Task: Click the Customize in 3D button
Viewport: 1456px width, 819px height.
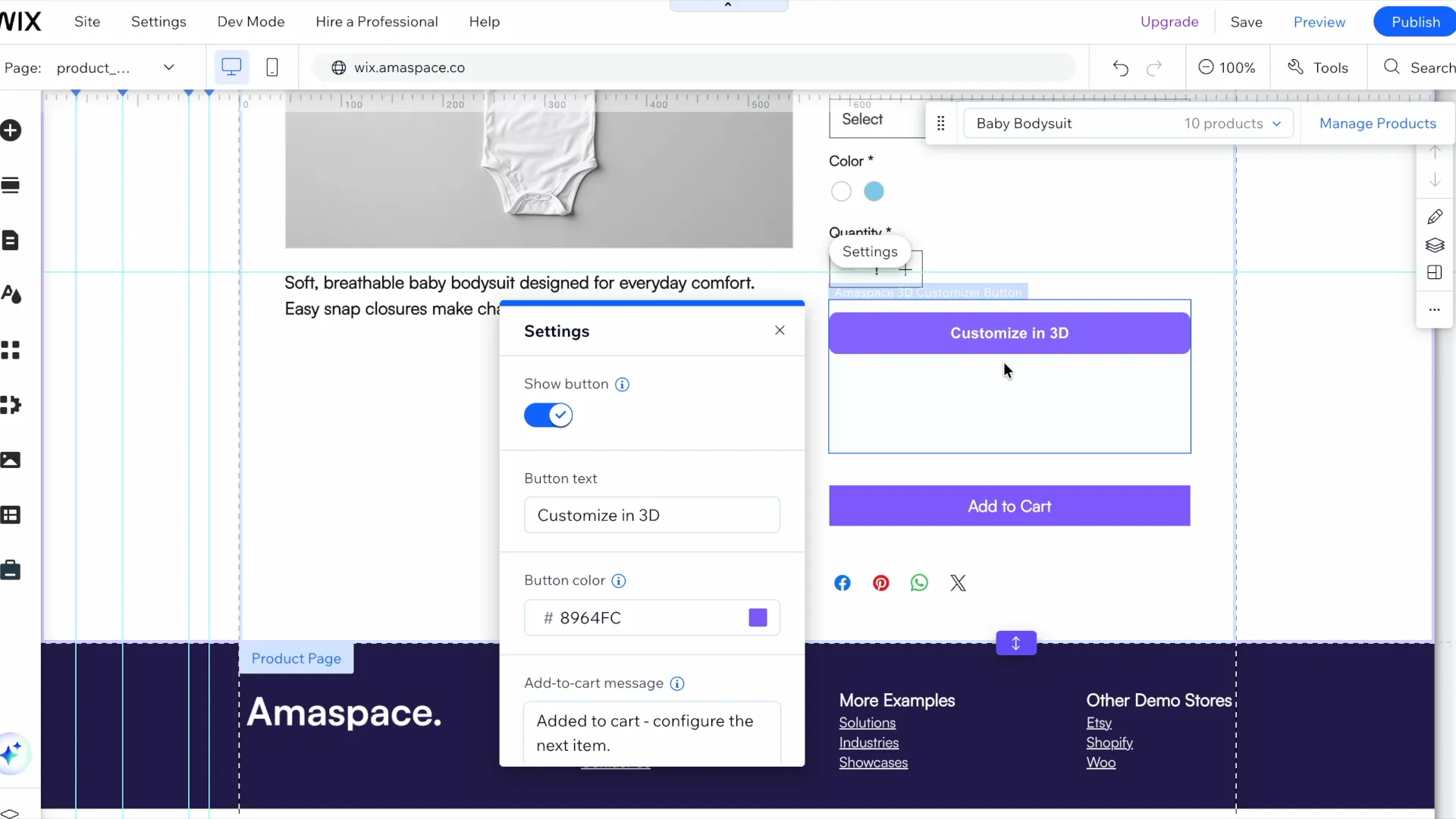Action: tap(1009, 334)
